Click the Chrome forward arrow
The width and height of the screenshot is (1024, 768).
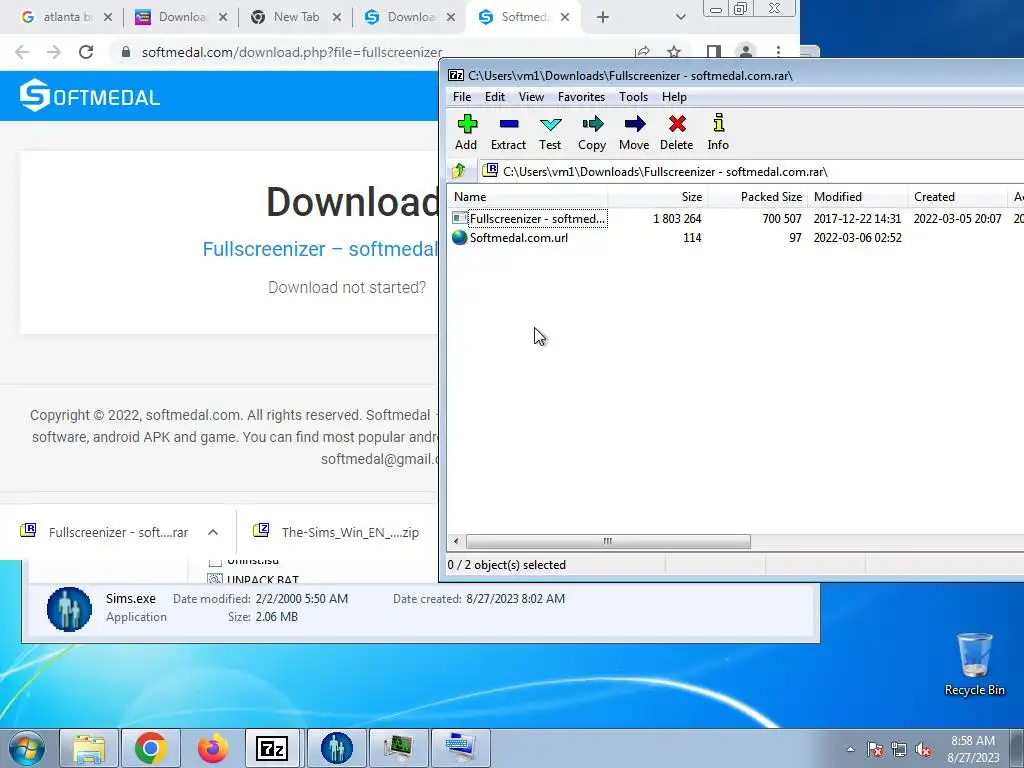click(x=54, y=52)
